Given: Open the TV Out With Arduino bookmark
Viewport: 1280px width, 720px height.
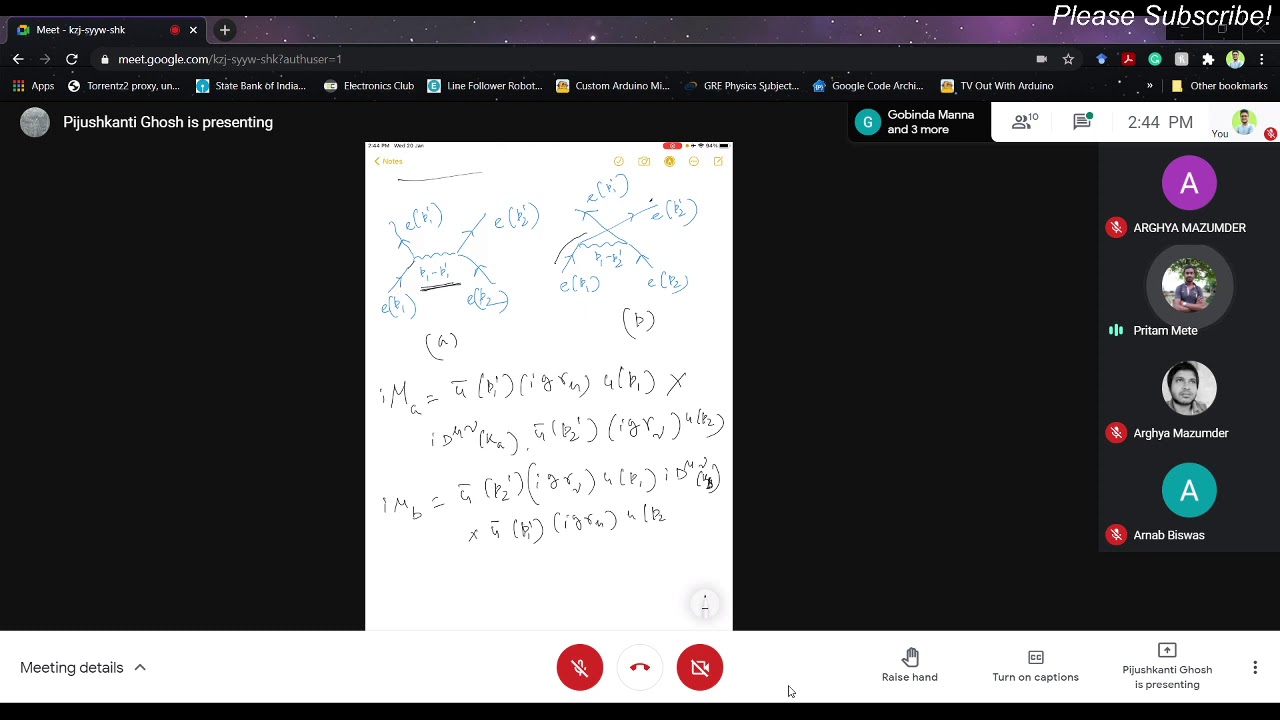Looking at the screenshot, I should pos(997,86).
